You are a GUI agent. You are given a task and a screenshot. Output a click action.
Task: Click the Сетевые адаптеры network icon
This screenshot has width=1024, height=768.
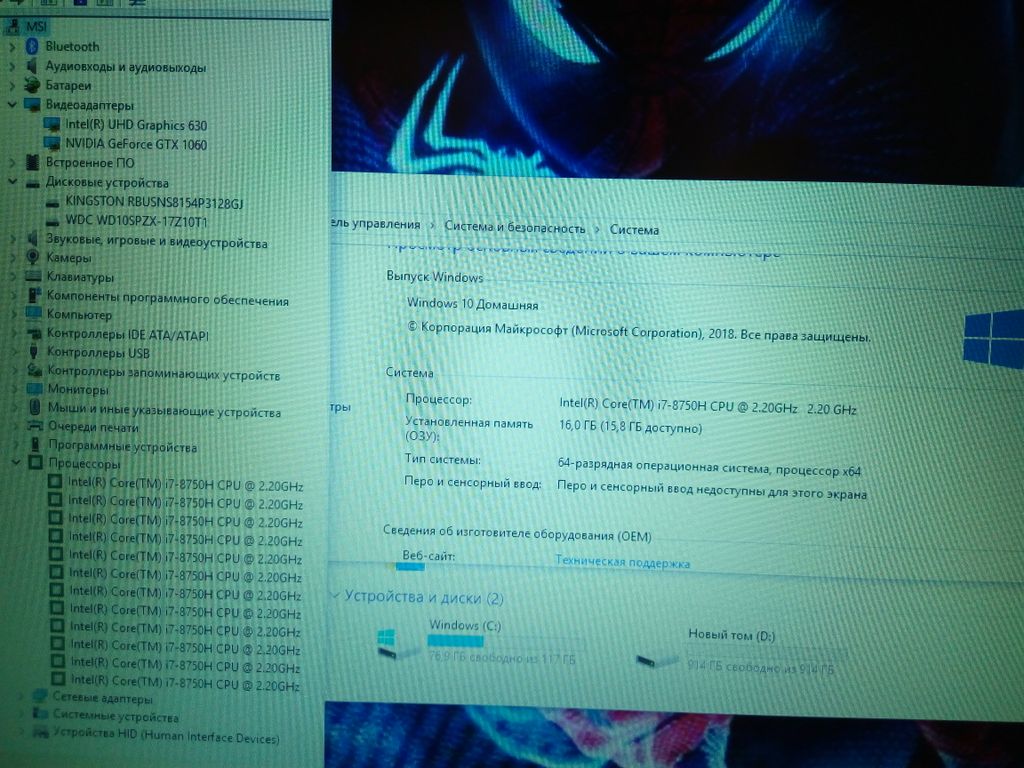(x=40, y=697)
